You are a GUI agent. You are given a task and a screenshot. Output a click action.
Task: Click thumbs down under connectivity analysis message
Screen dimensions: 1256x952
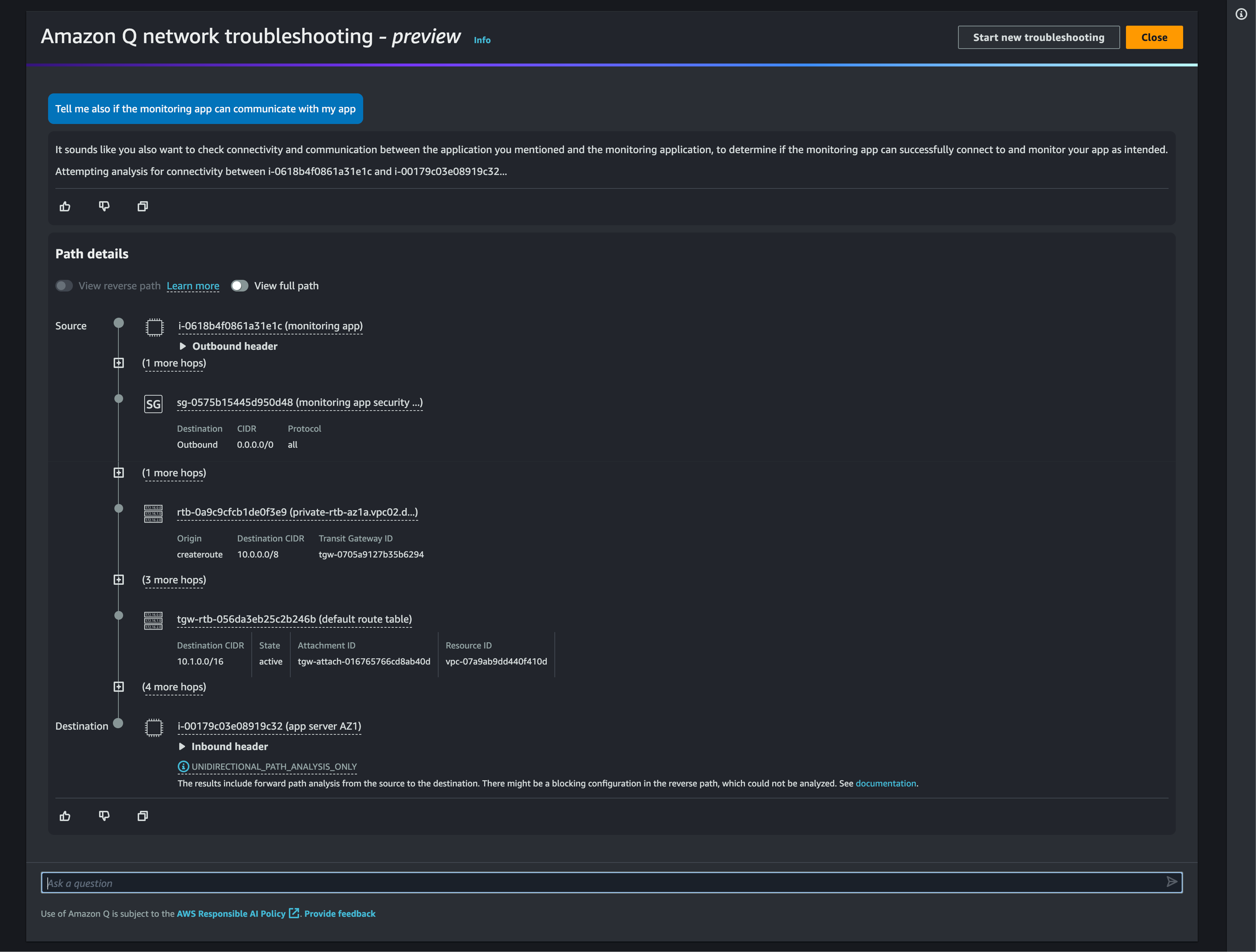coord(104,207)
